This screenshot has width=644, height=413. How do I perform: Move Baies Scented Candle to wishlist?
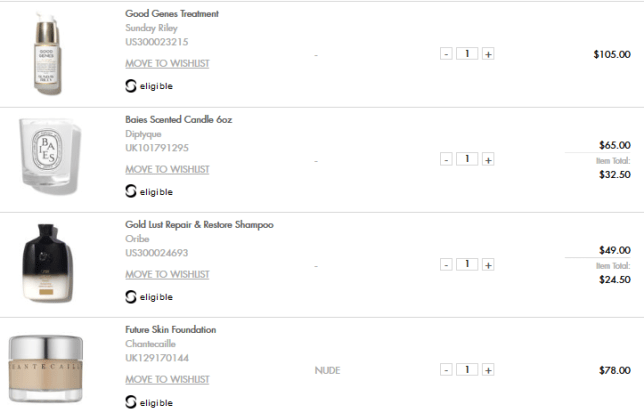[167, 169]
